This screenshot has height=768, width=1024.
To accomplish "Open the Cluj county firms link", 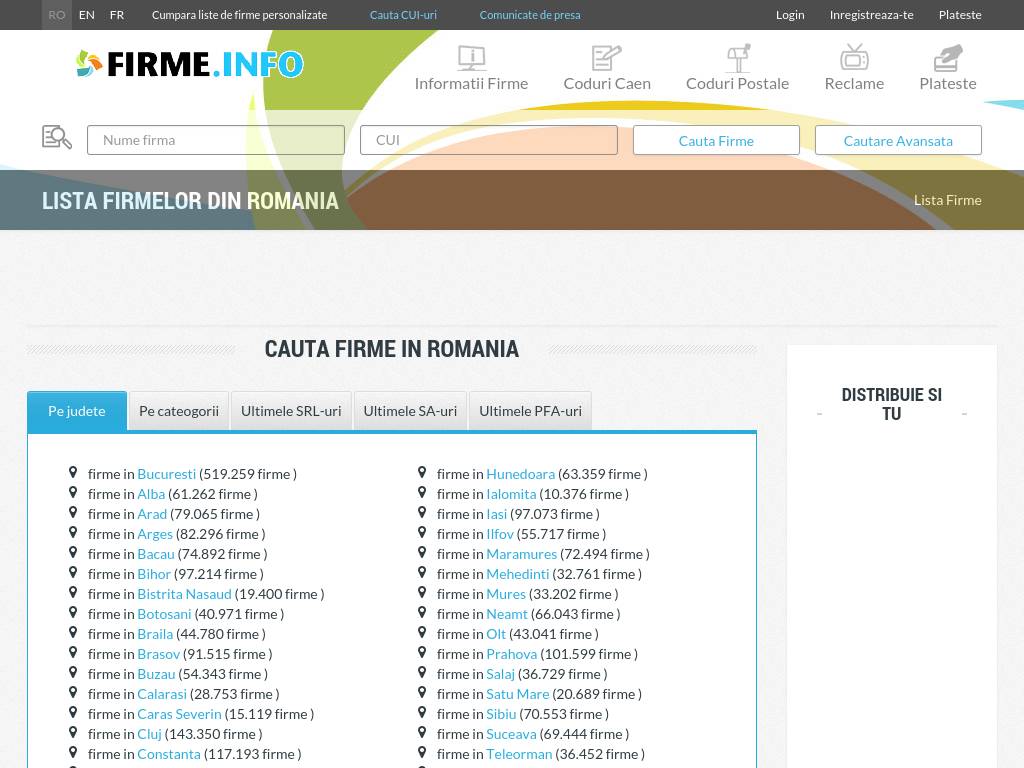I will pos(149,734).
